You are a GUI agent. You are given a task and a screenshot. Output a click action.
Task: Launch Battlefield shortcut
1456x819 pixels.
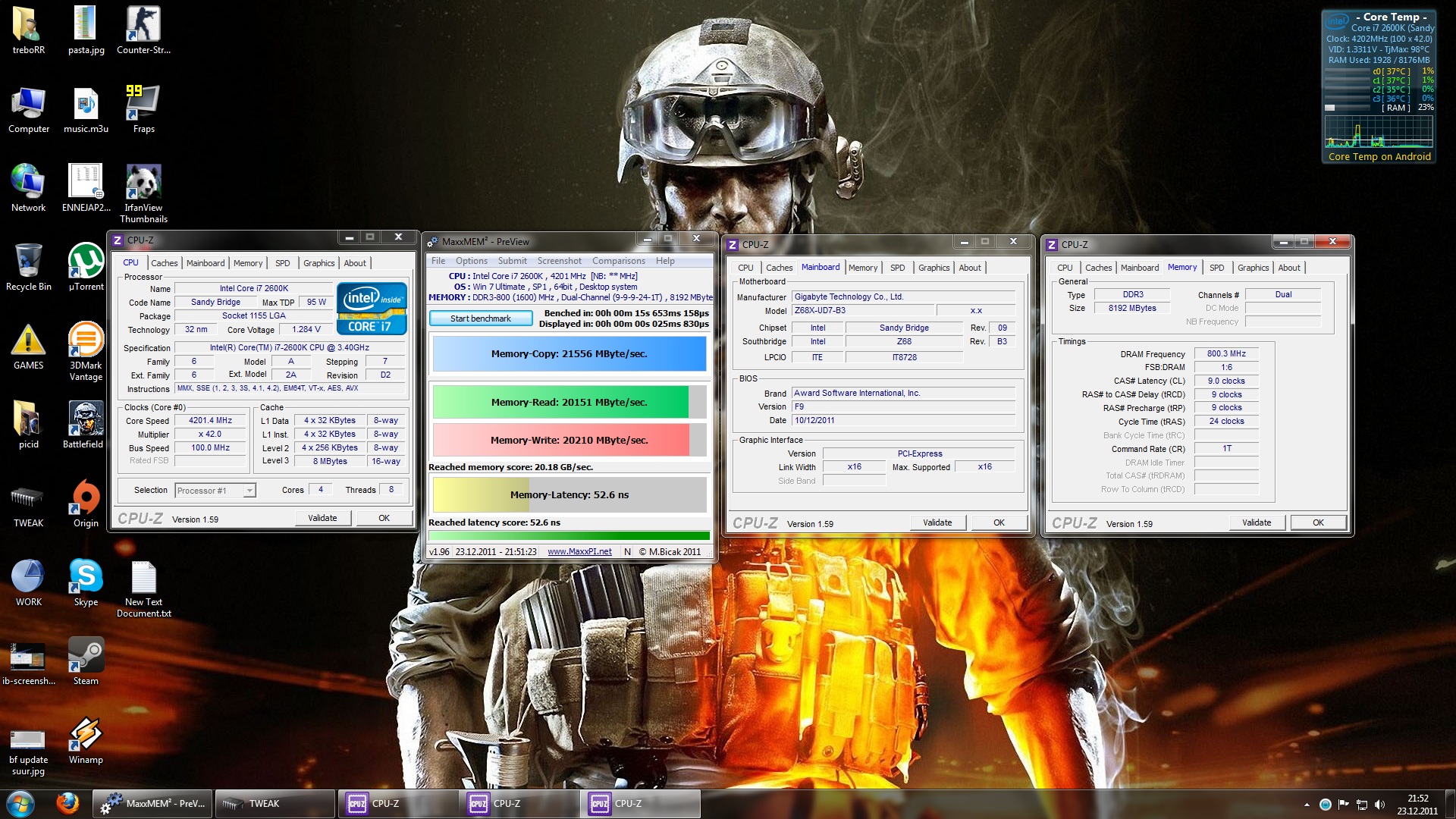point(86,425)
